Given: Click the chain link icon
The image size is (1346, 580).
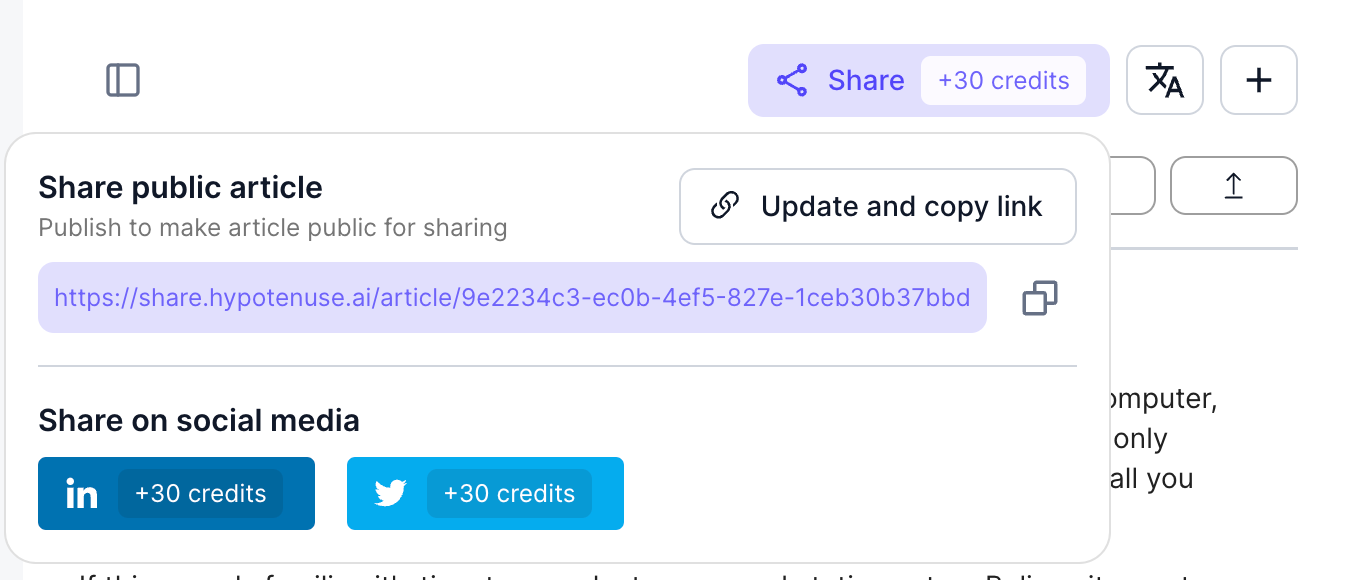Looking at the screenshot, I should pos(724,206).
